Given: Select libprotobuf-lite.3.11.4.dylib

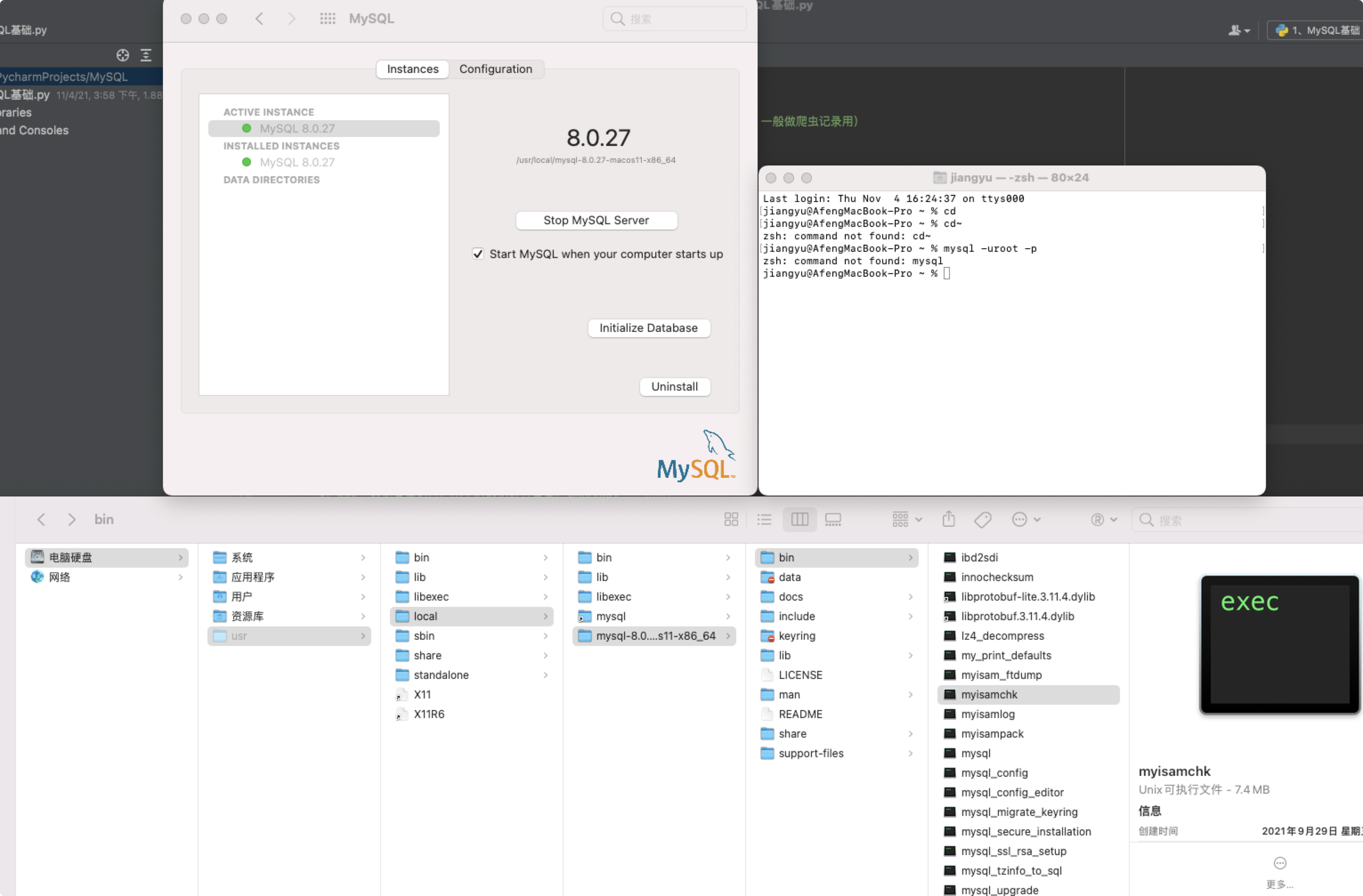Looking at the screenshot, I should pyautogui.click(x=1029, y=596).
